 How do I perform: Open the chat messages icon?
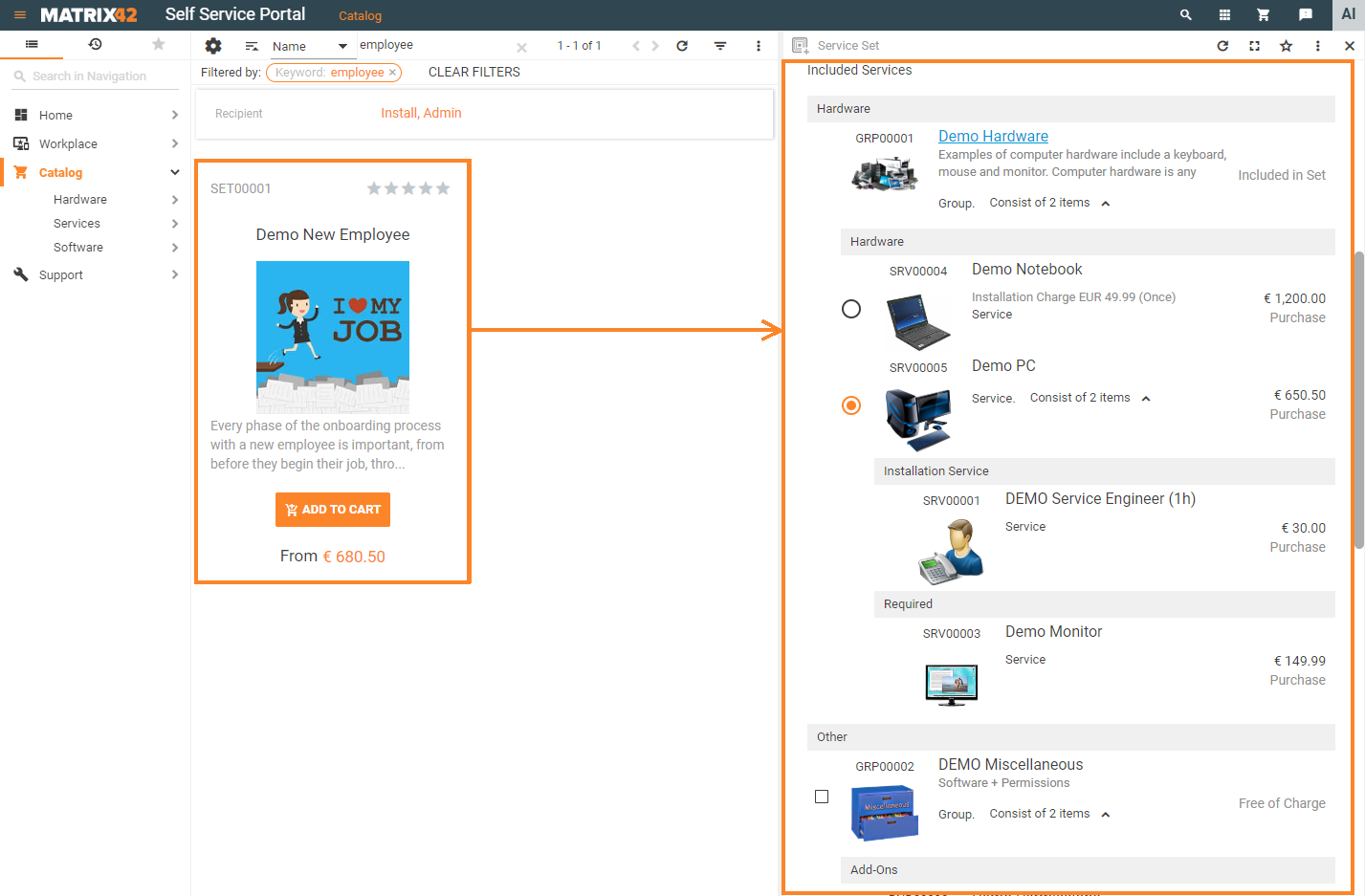coord(1305,15)
